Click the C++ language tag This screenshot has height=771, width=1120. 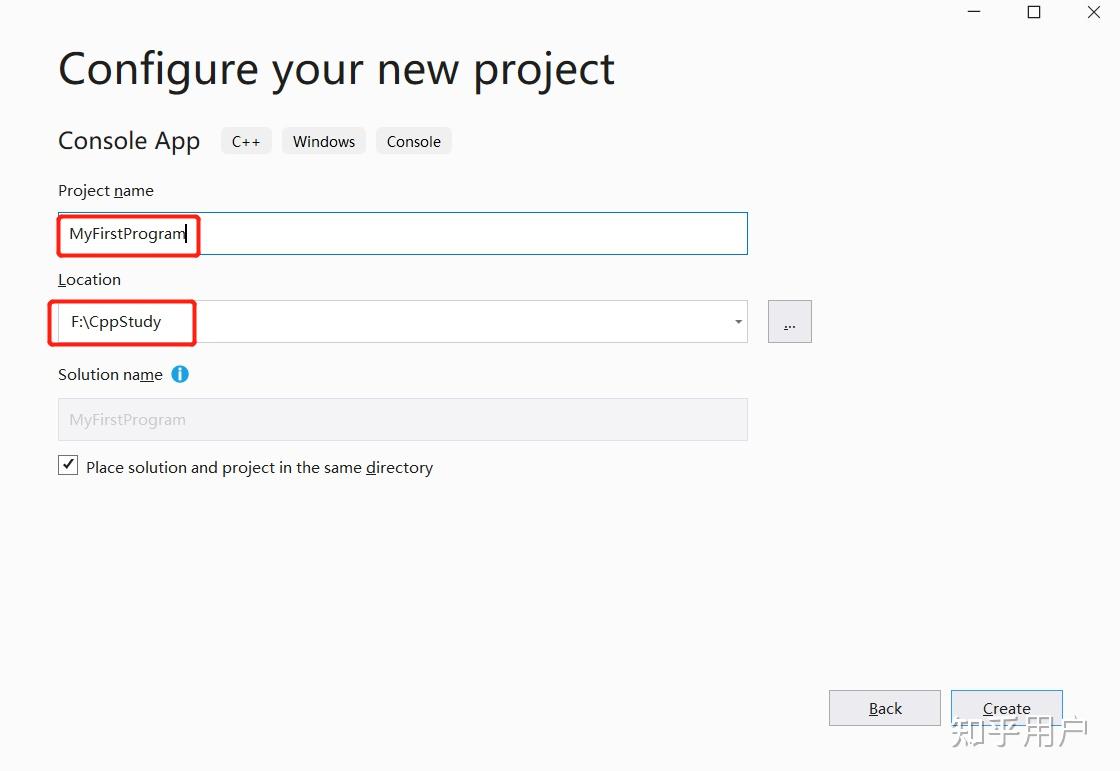point(246,141)
